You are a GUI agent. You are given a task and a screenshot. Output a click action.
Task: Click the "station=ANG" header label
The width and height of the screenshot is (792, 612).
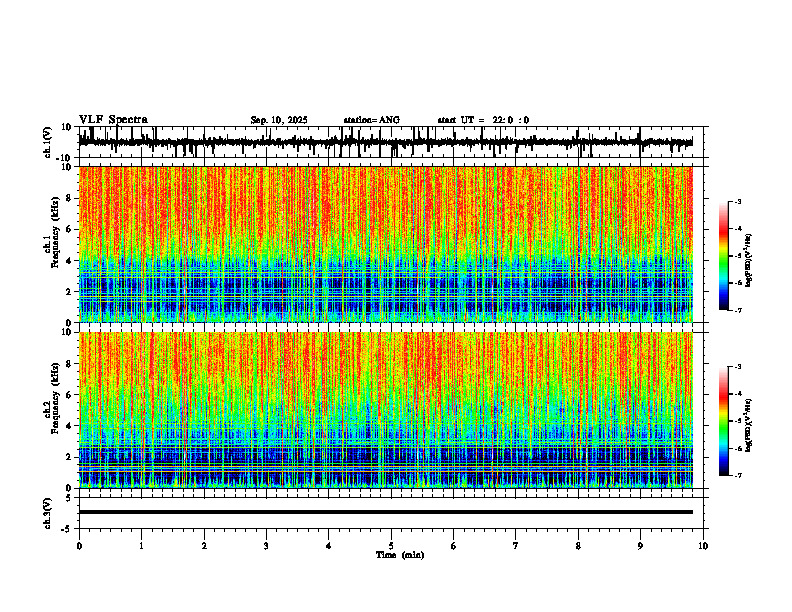pos(372,120)
